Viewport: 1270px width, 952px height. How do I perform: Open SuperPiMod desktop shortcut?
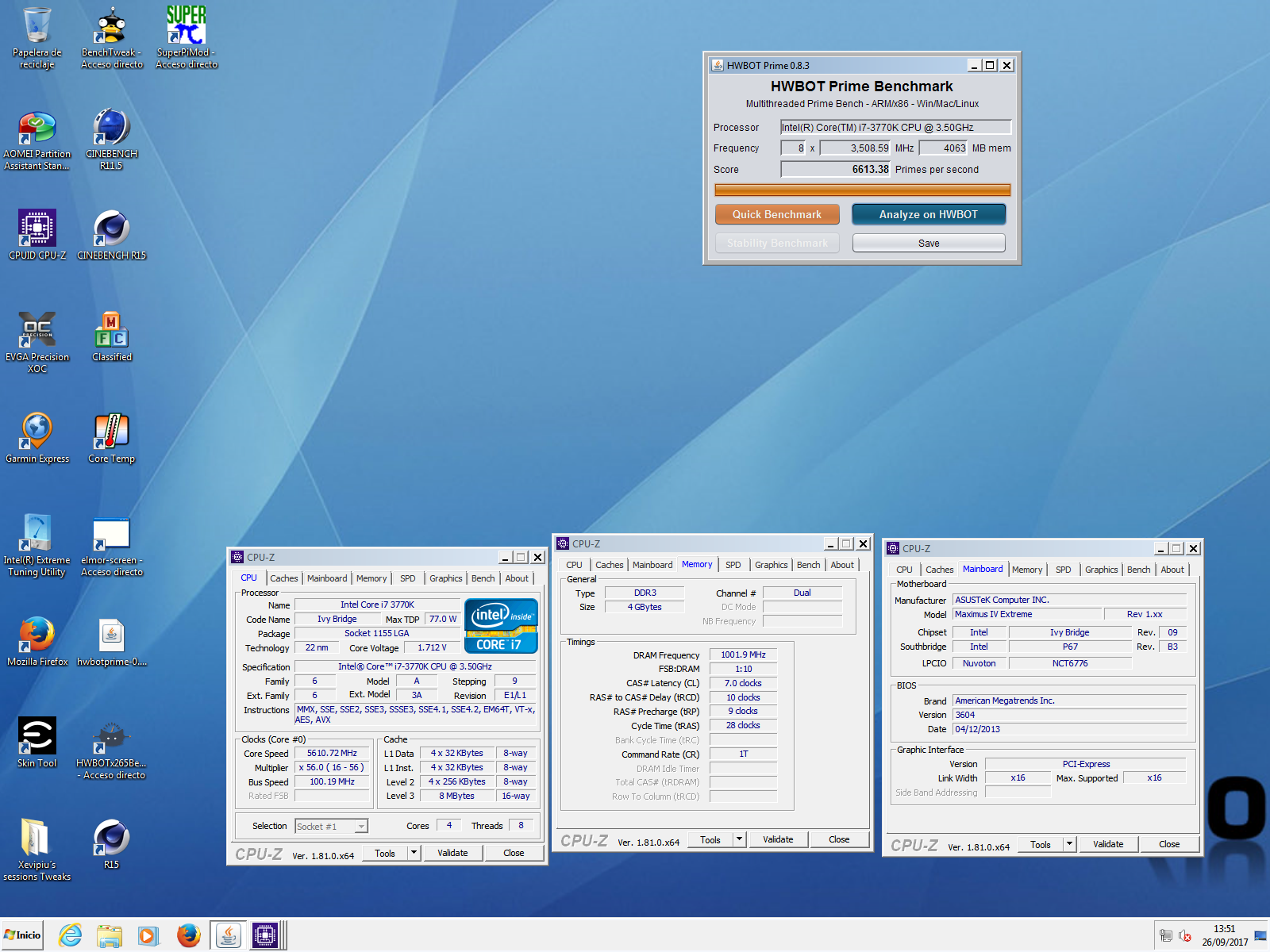(x=186, y=37)
